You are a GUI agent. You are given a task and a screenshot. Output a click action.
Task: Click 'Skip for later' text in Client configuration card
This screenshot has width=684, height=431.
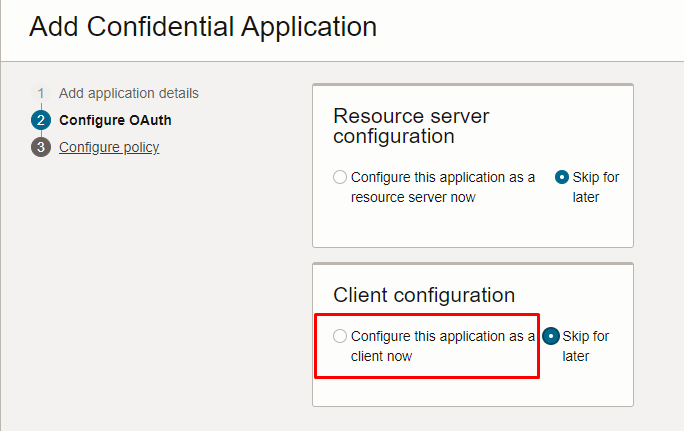pyautogui.click(x=585, y=346)
